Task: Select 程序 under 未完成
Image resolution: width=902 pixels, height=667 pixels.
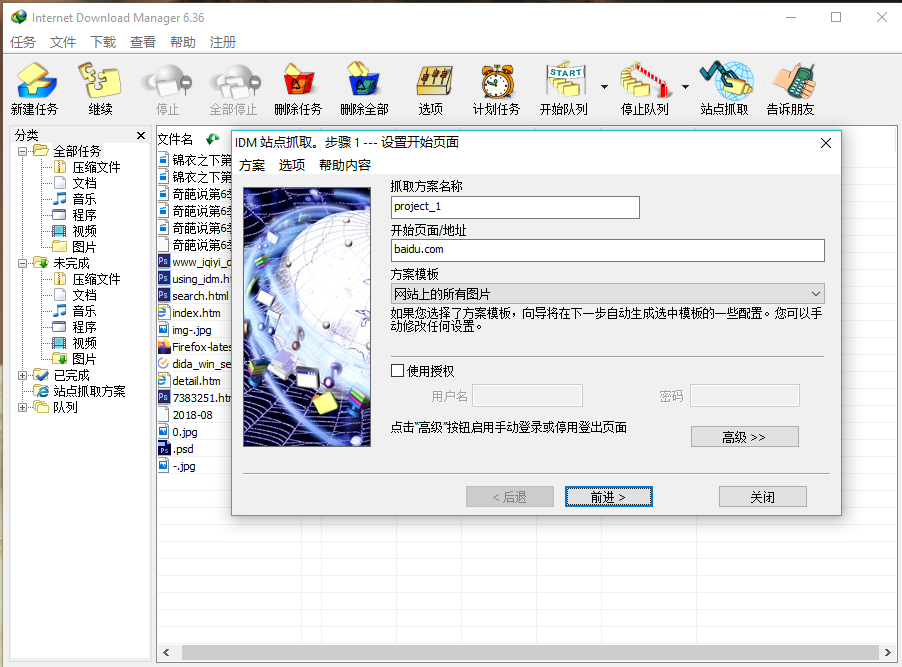Action: (75, 327)
